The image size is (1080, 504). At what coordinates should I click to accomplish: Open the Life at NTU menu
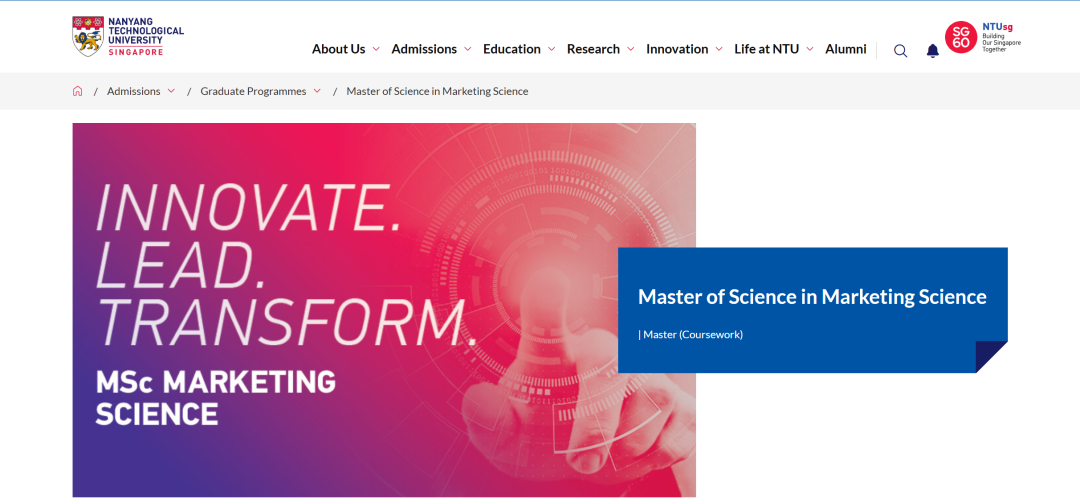[767, 49]
